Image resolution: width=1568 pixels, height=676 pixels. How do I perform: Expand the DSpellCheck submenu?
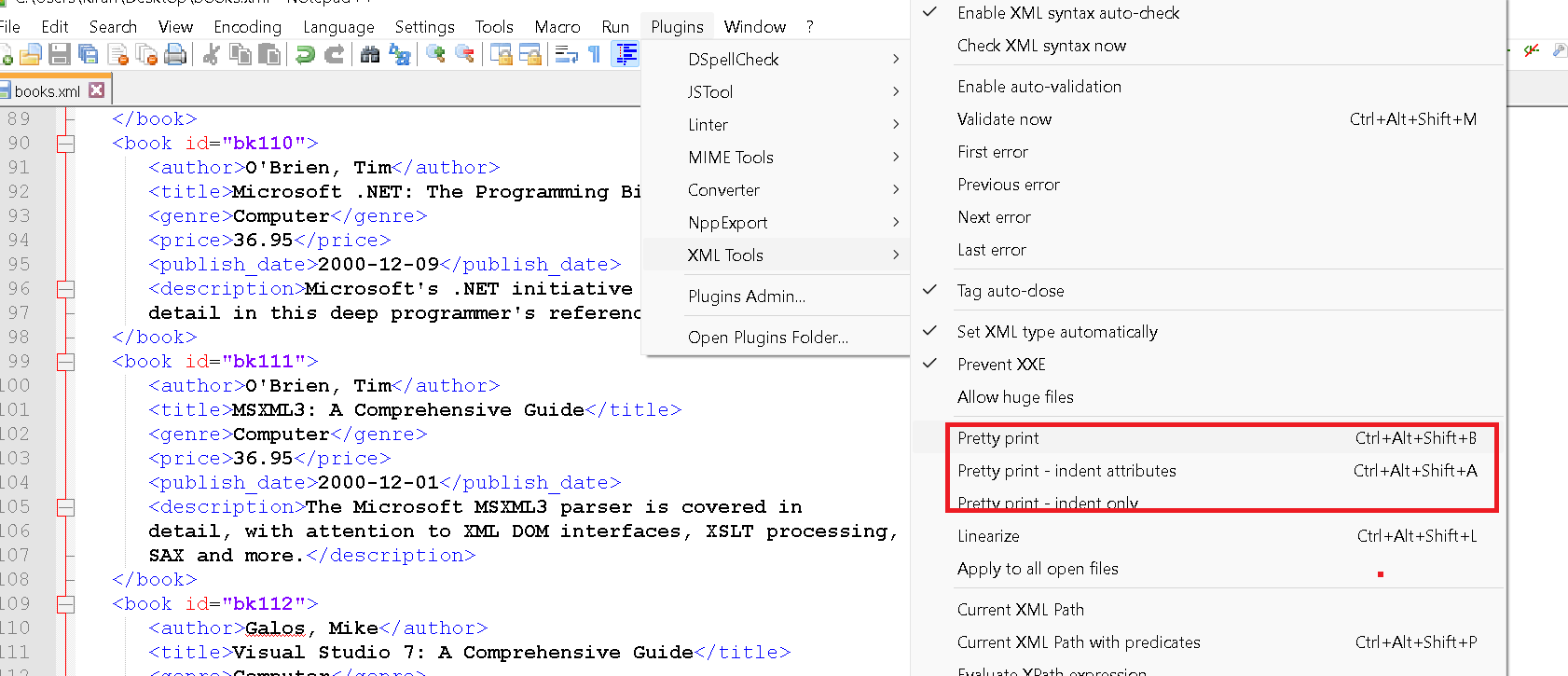776,60
